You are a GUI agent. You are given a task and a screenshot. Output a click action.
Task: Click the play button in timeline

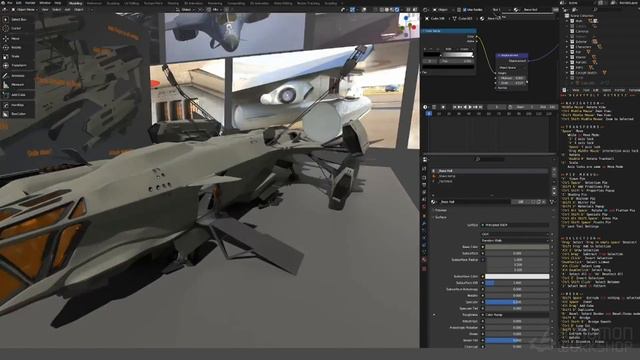click(x=470, y=107)
